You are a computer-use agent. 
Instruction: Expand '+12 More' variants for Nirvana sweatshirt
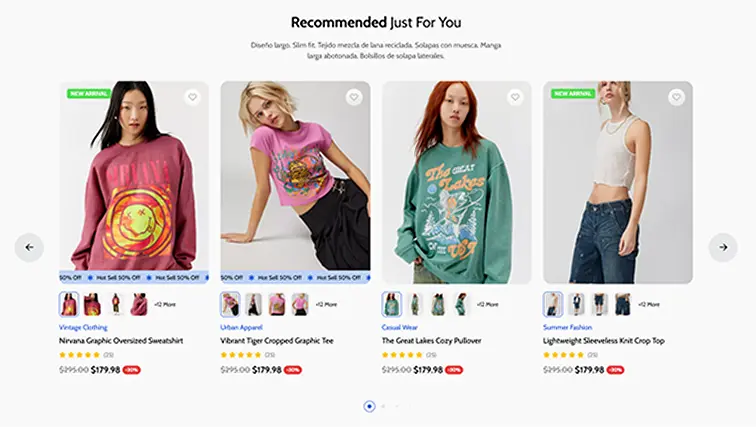[164, 304]
